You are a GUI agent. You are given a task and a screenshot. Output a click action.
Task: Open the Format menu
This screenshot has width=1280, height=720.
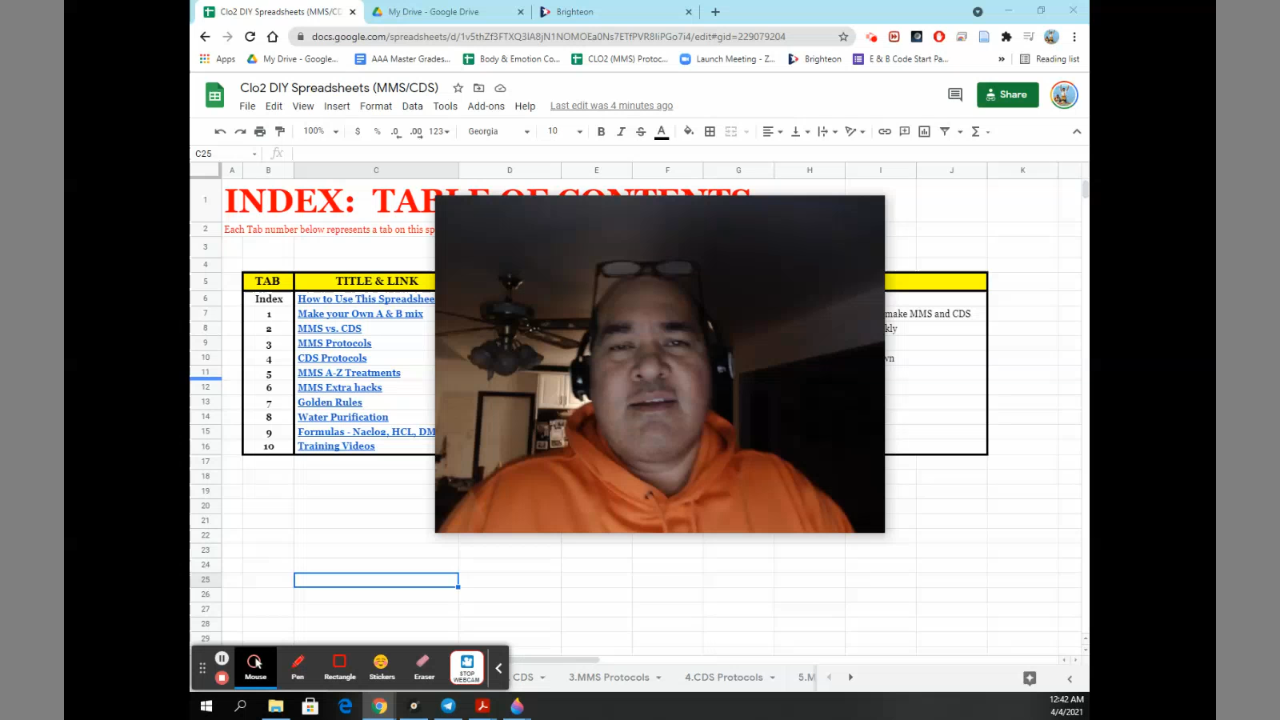(376, 106)
